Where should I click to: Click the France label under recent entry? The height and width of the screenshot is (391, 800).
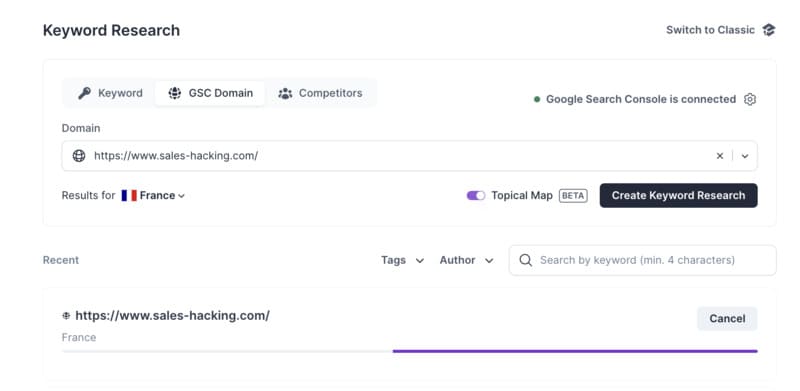(x=79, y=337)
